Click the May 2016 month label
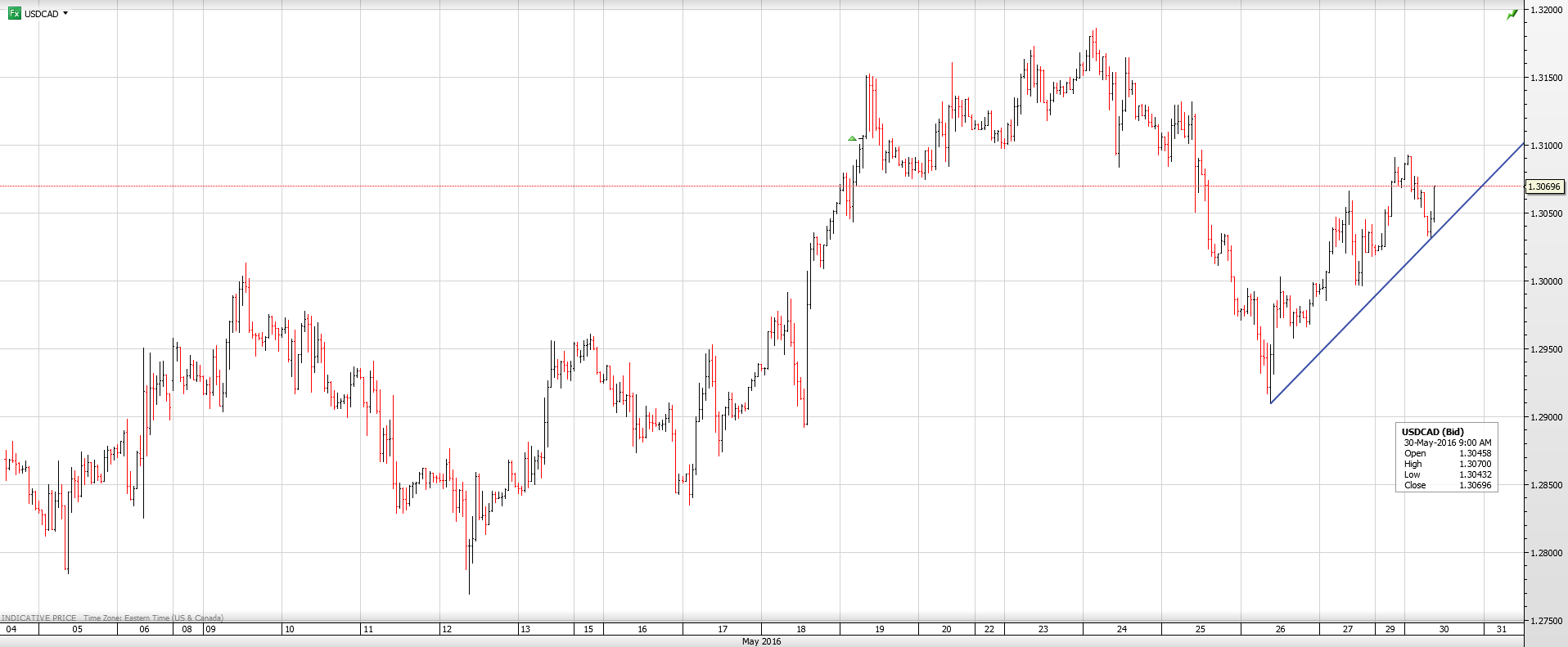The image size is (1568, 647). 761,641
